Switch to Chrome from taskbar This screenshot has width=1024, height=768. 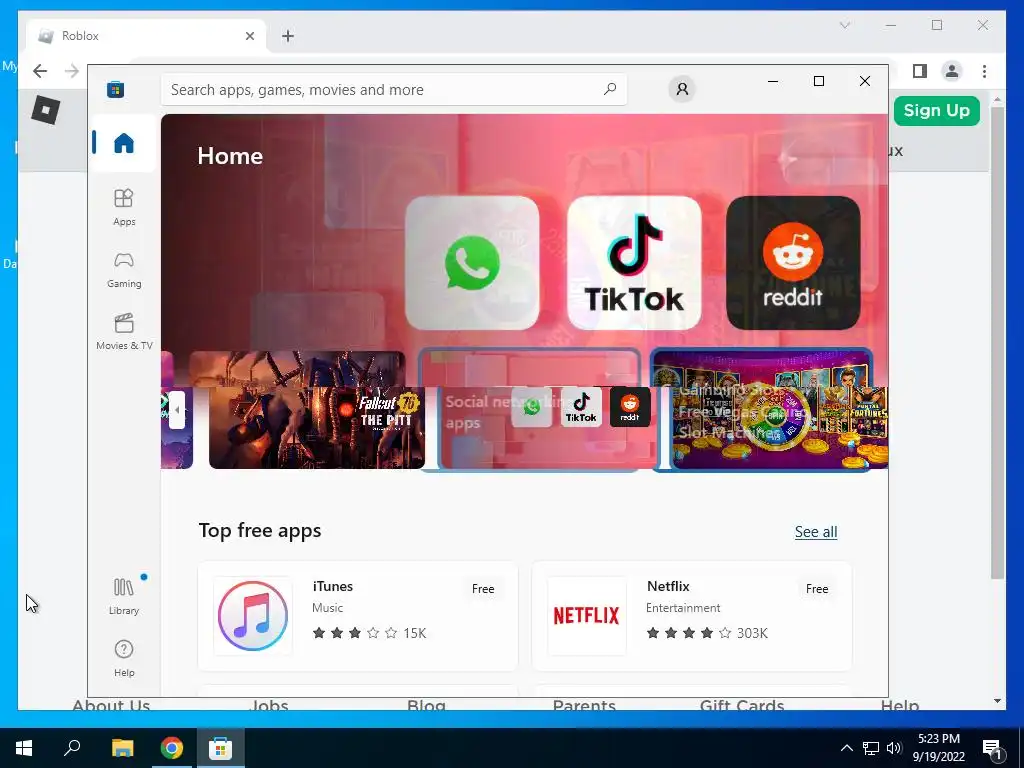pos(172,748)
